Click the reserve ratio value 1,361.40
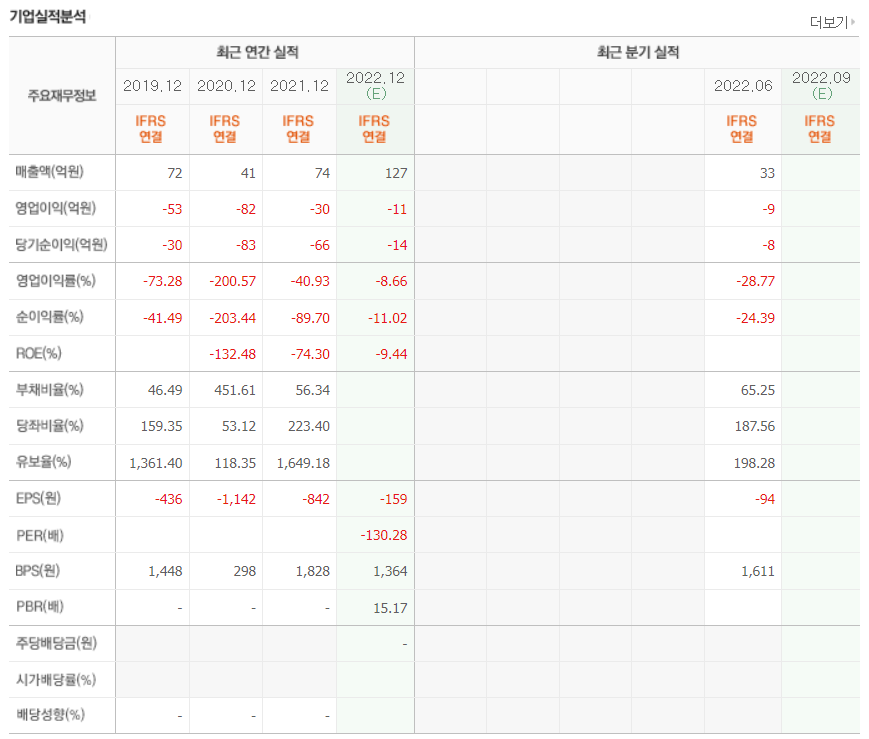 point(156,463)
